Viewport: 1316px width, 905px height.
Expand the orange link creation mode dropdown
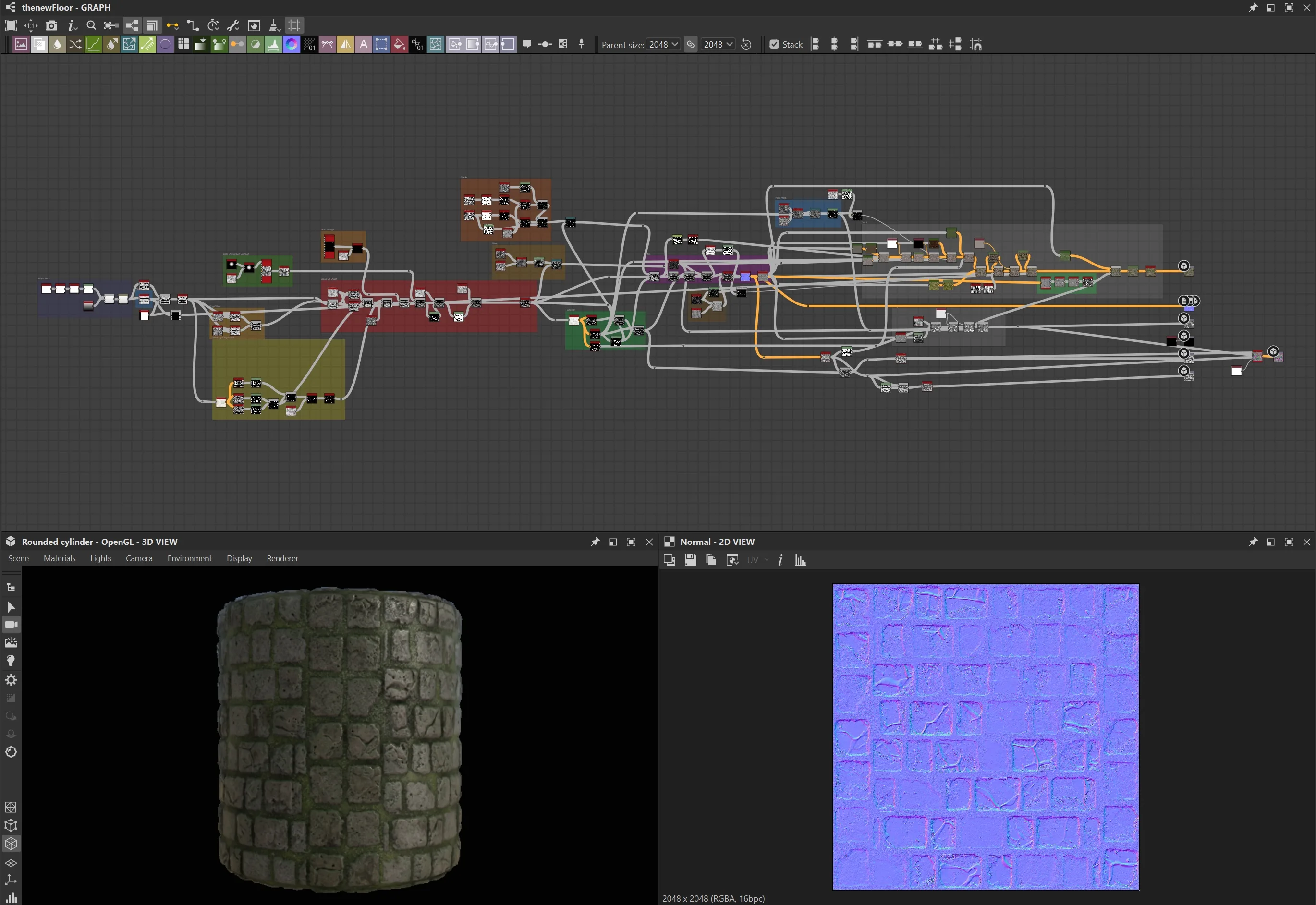[x=172, y=25]
